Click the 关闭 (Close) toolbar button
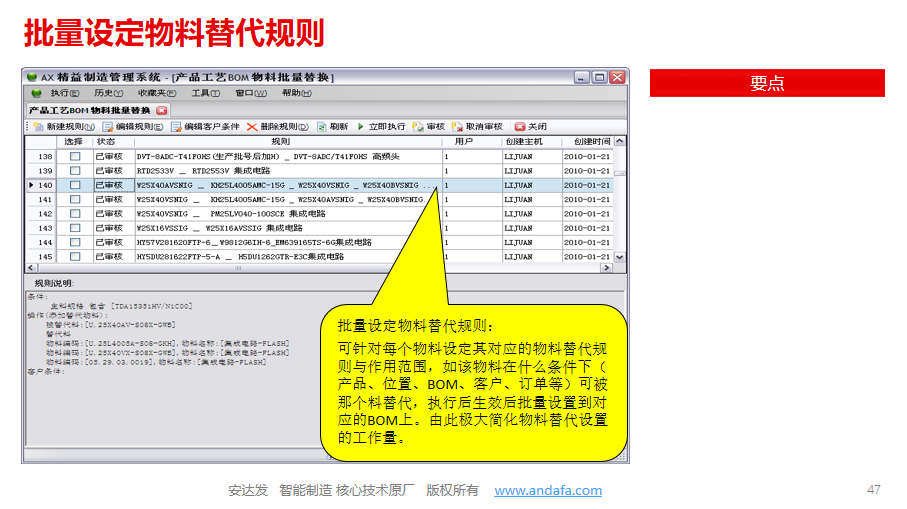Viewport: 907px width, 509px height. pos(520,127)
